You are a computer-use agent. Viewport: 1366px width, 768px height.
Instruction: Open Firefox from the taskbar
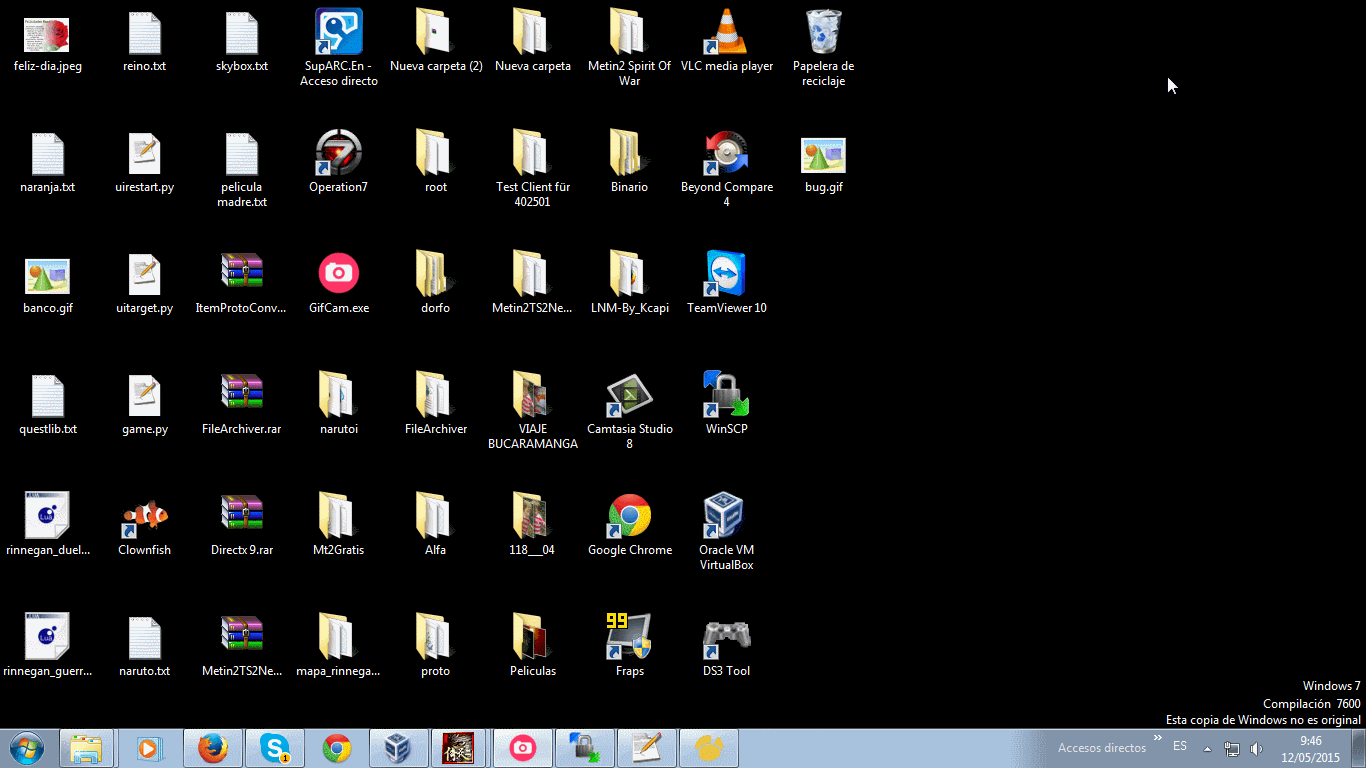pyautogui.click(x=213, y=748)
